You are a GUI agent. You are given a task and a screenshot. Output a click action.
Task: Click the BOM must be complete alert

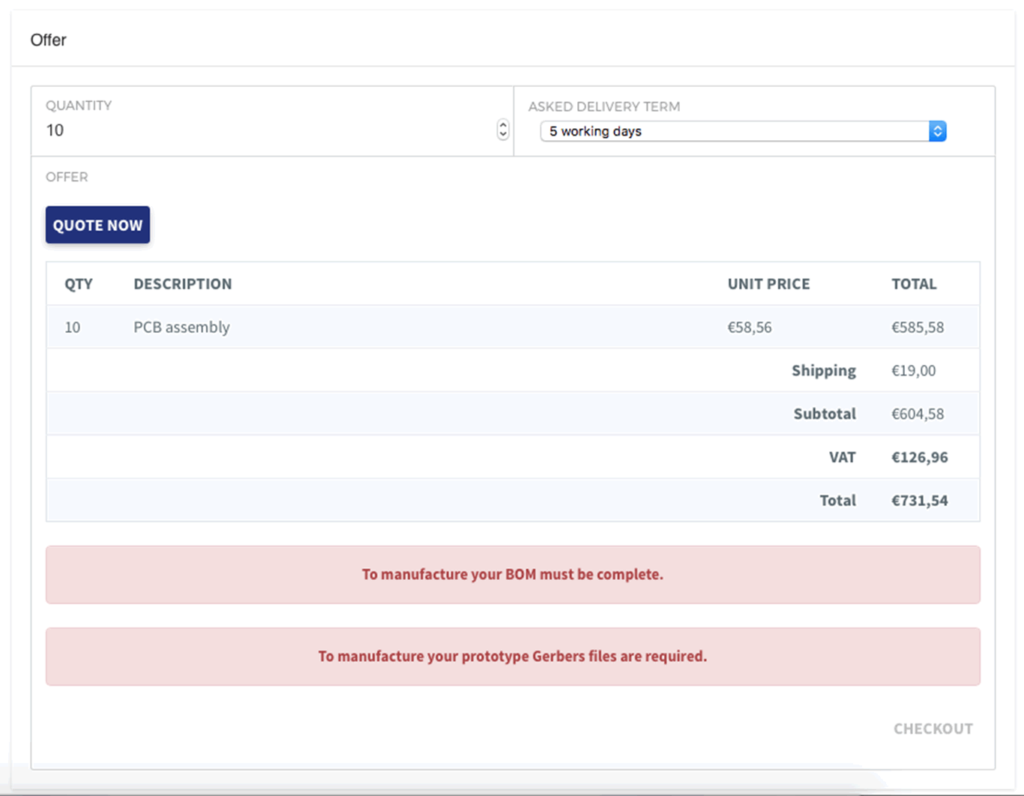click(x=512, y=575)
